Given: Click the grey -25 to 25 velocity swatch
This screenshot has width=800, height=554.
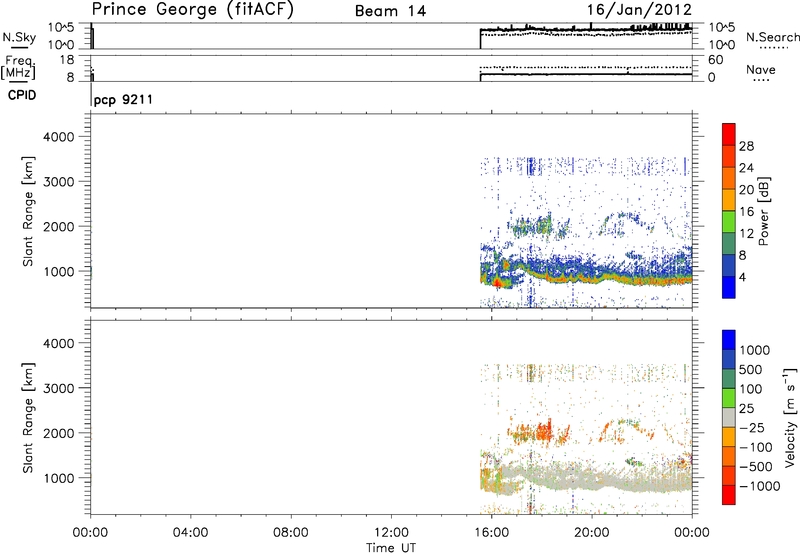Looking at the screenshot, I should click(729, 417).
